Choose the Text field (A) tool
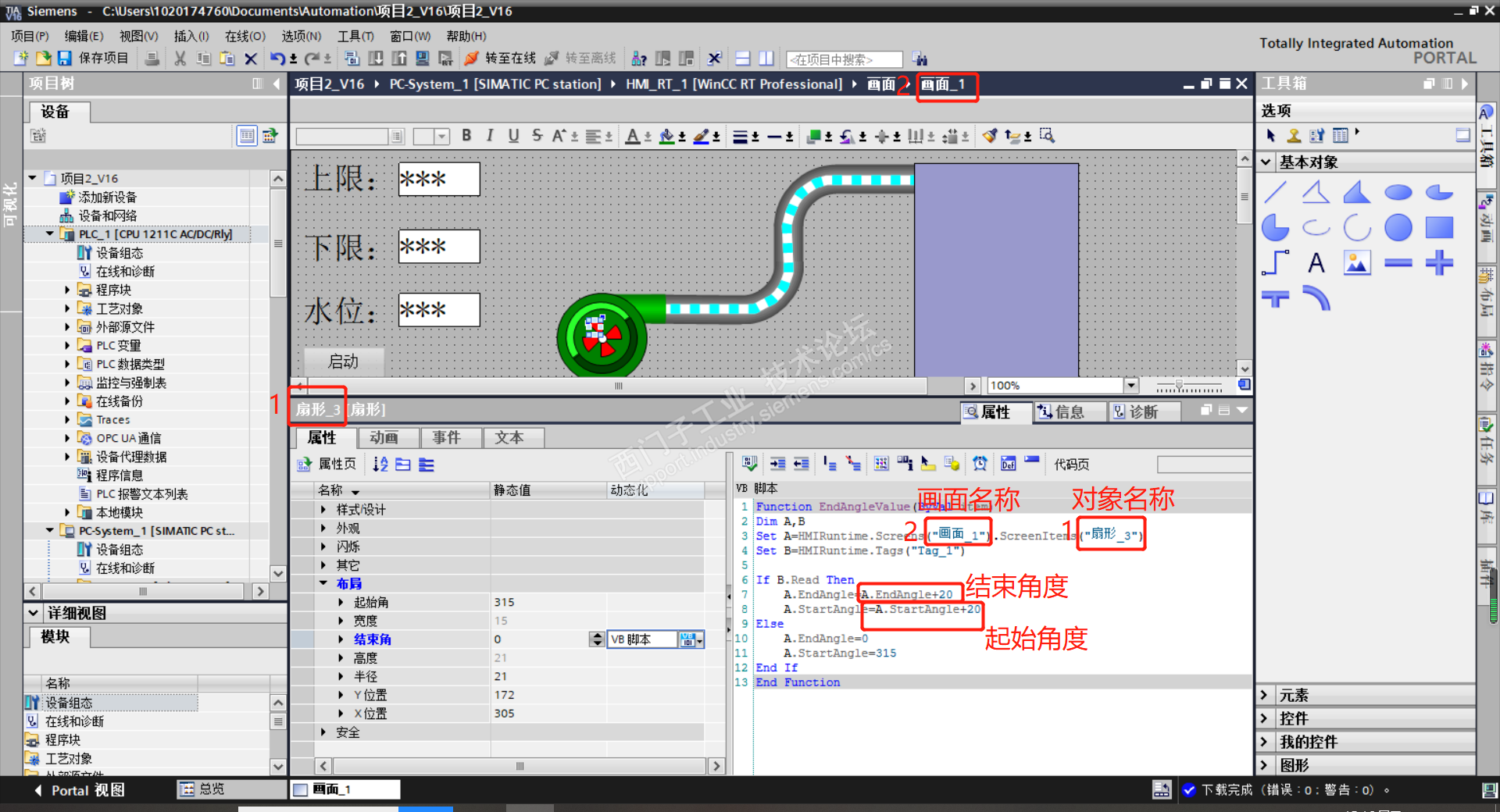The image size is (1500, 812). [x=1316, y=263]
